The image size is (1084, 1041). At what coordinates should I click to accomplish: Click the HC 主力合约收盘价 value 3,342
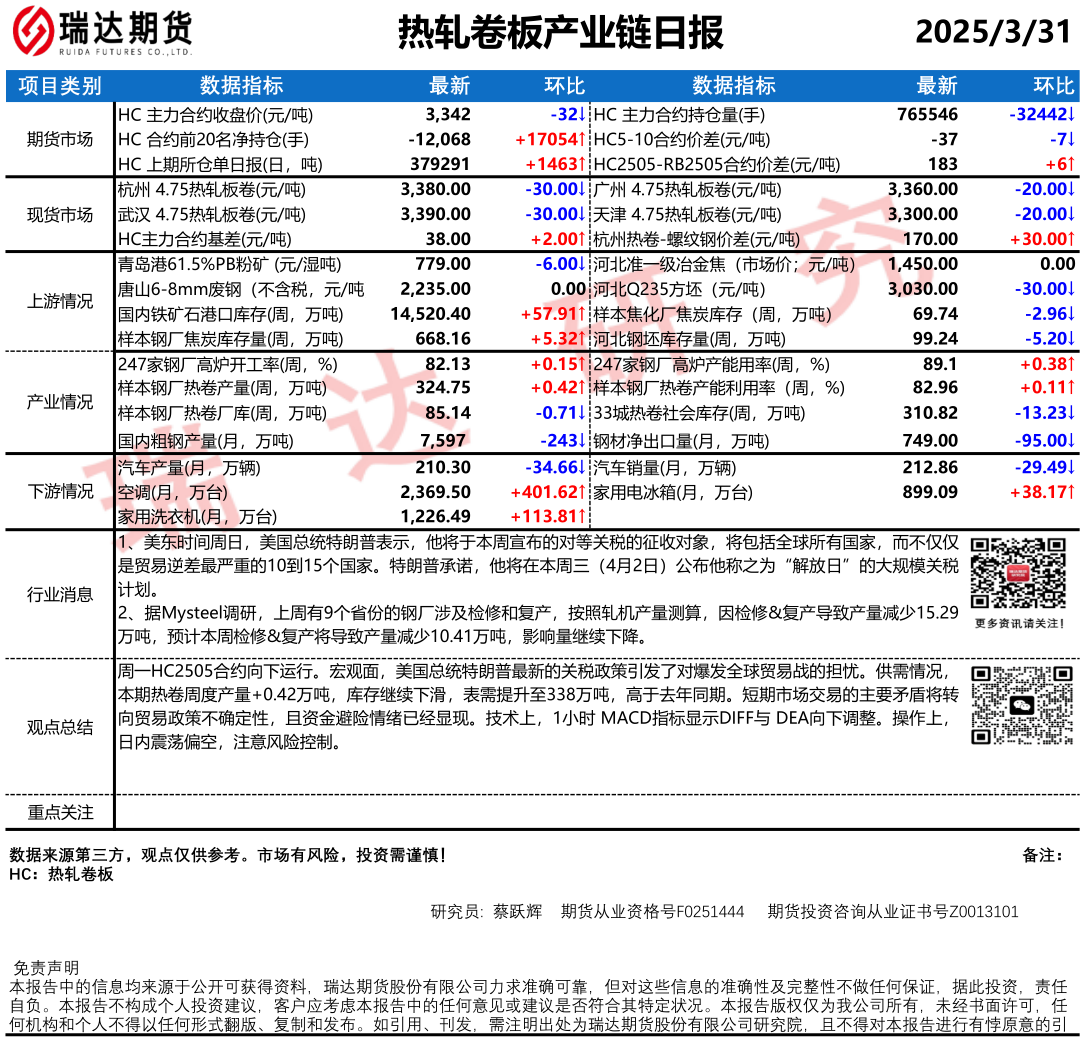click(x=447, y=114)
